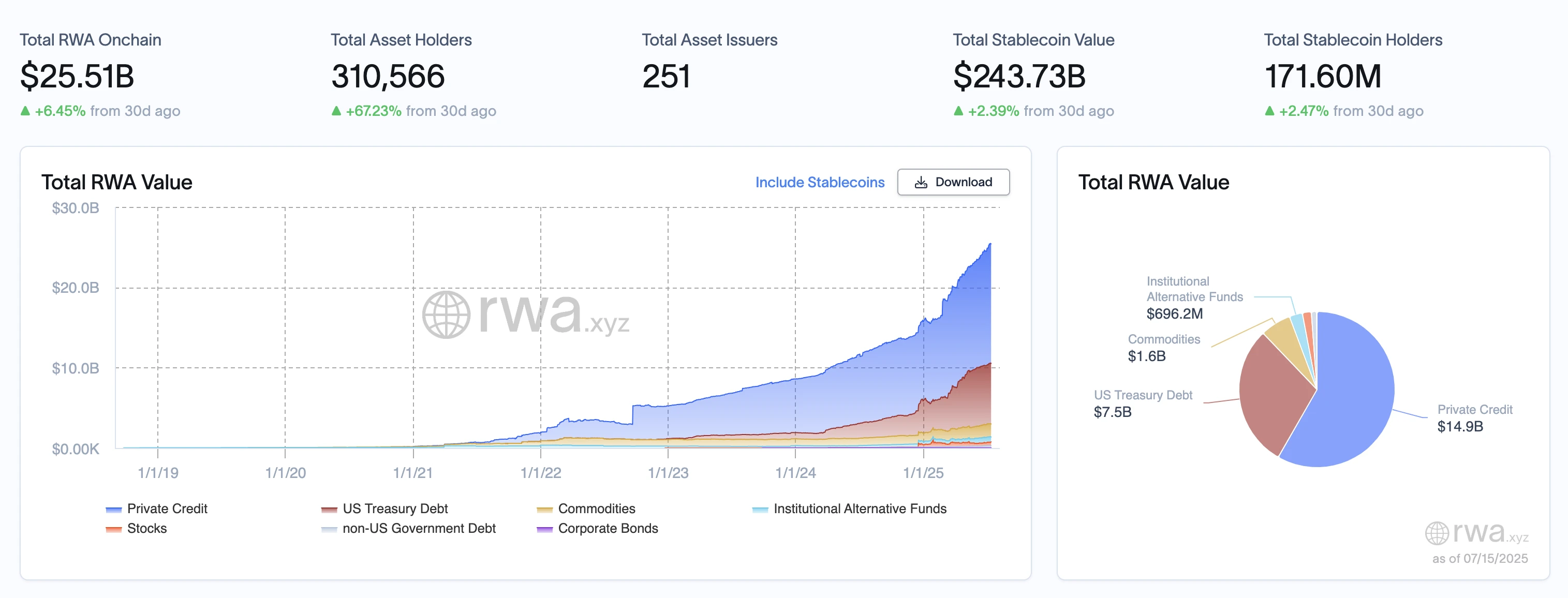Click the green up-arrow next to +6.45%

25,111
